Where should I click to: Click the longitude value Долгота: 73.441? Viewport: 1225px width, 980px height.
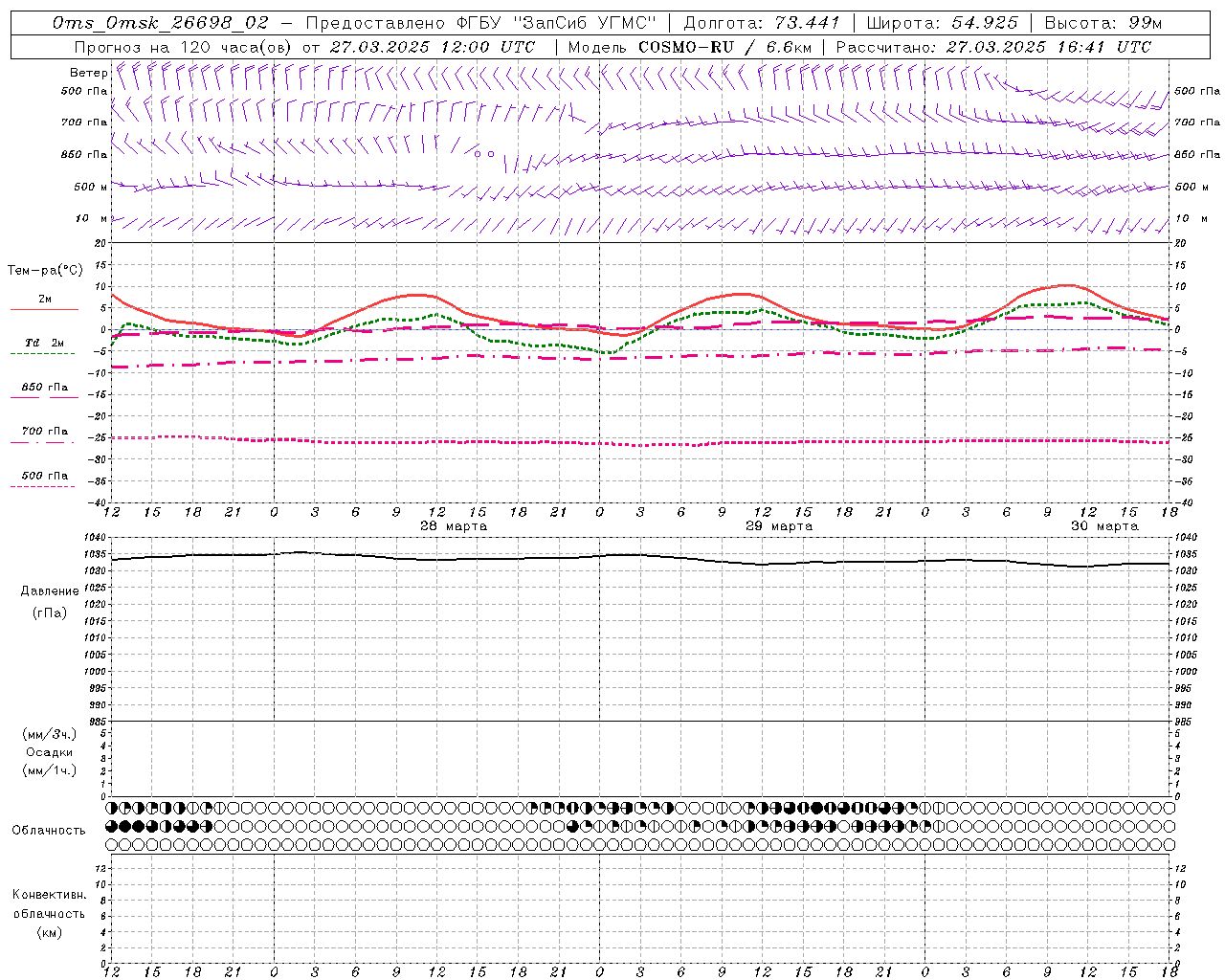(x=762, y=23)
